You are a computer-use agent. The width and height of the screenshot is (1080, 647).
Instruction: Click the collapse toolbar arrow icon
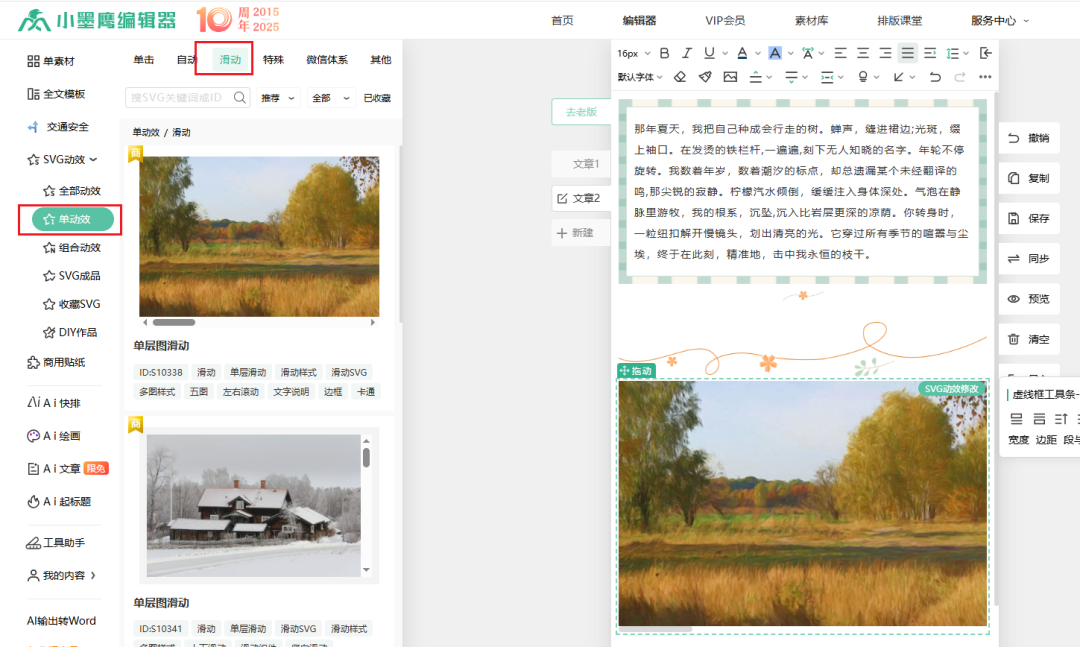[986, 53]
